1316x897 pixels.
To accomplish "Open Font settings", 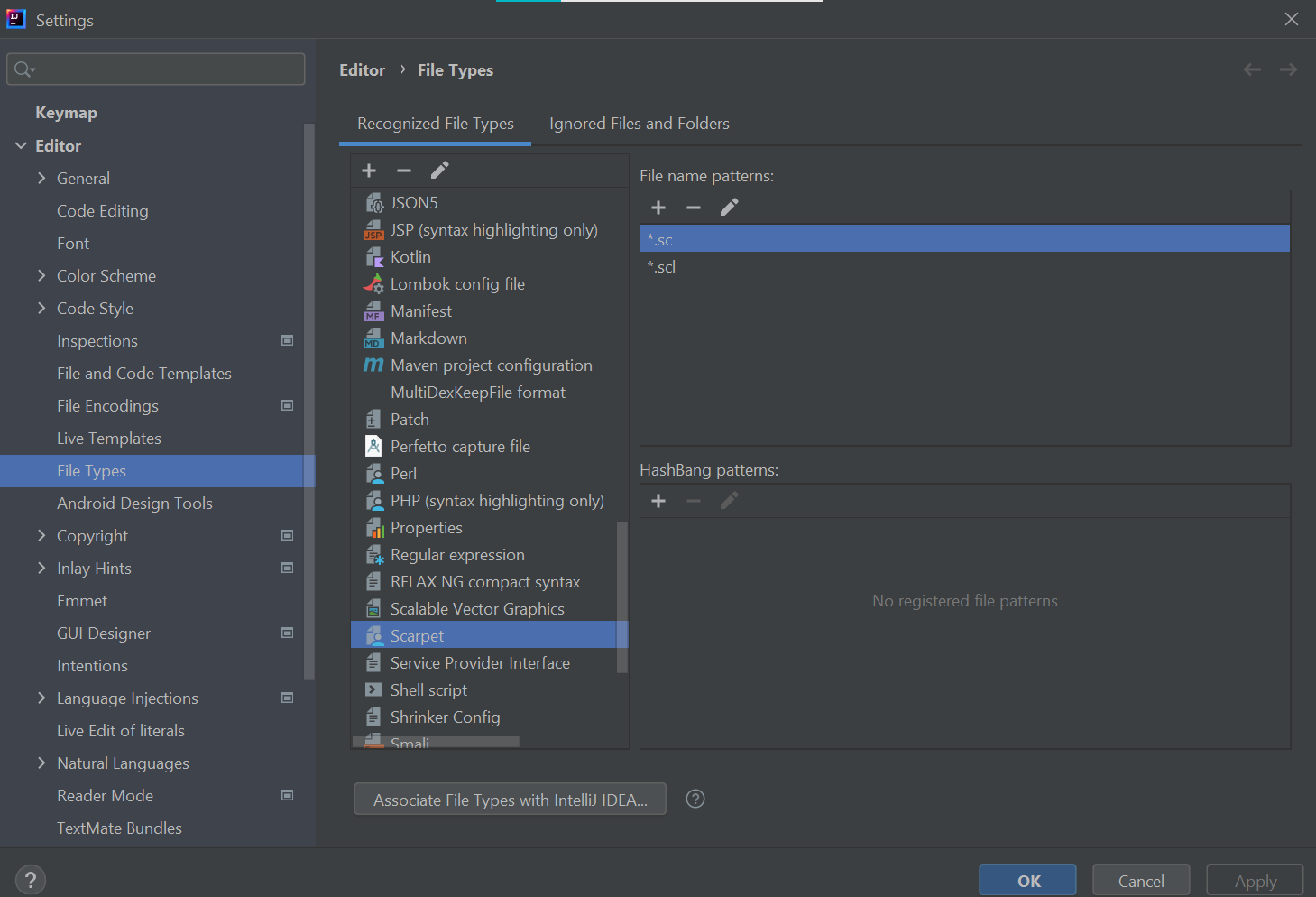I will click(73, 243).
